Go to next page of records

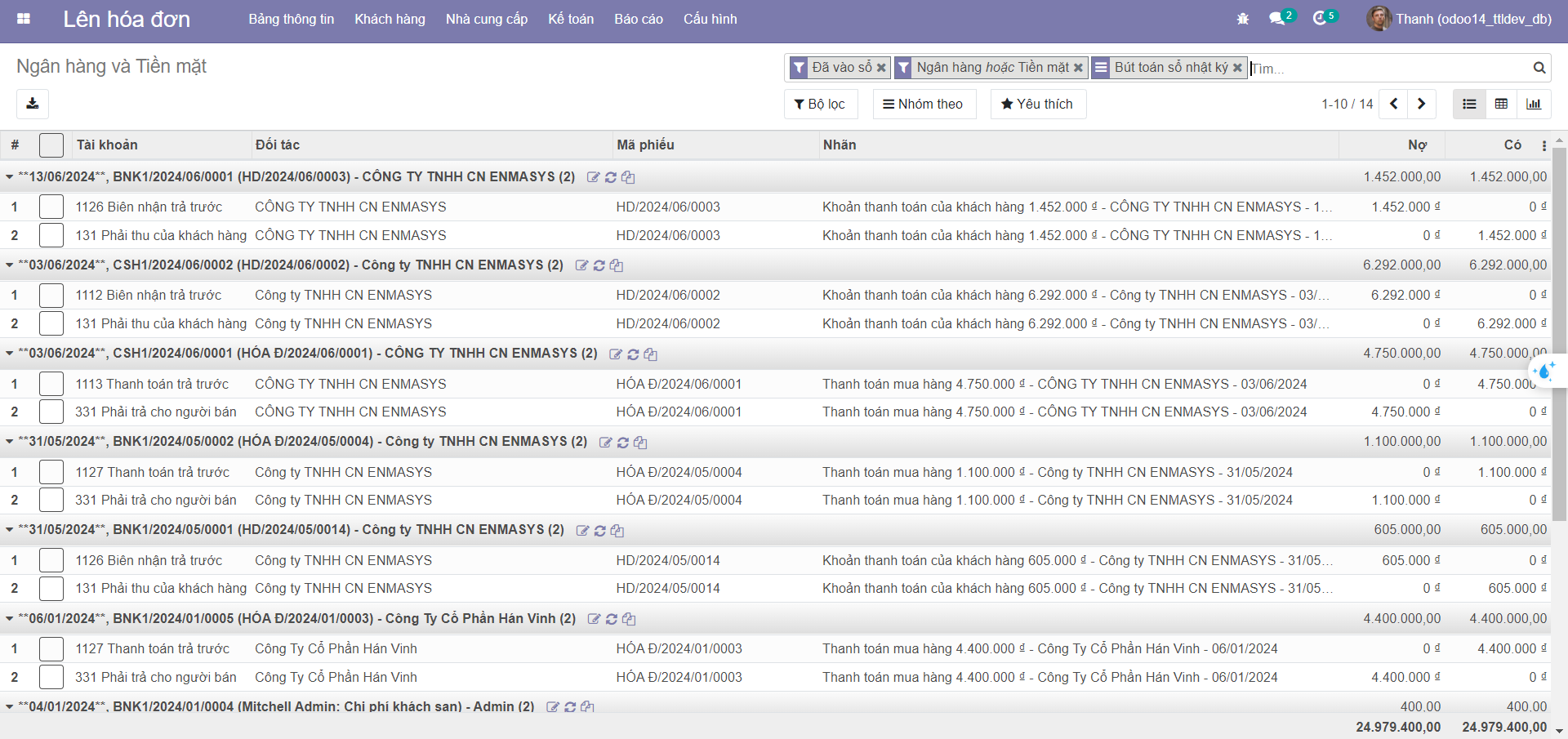[1421, 104]
